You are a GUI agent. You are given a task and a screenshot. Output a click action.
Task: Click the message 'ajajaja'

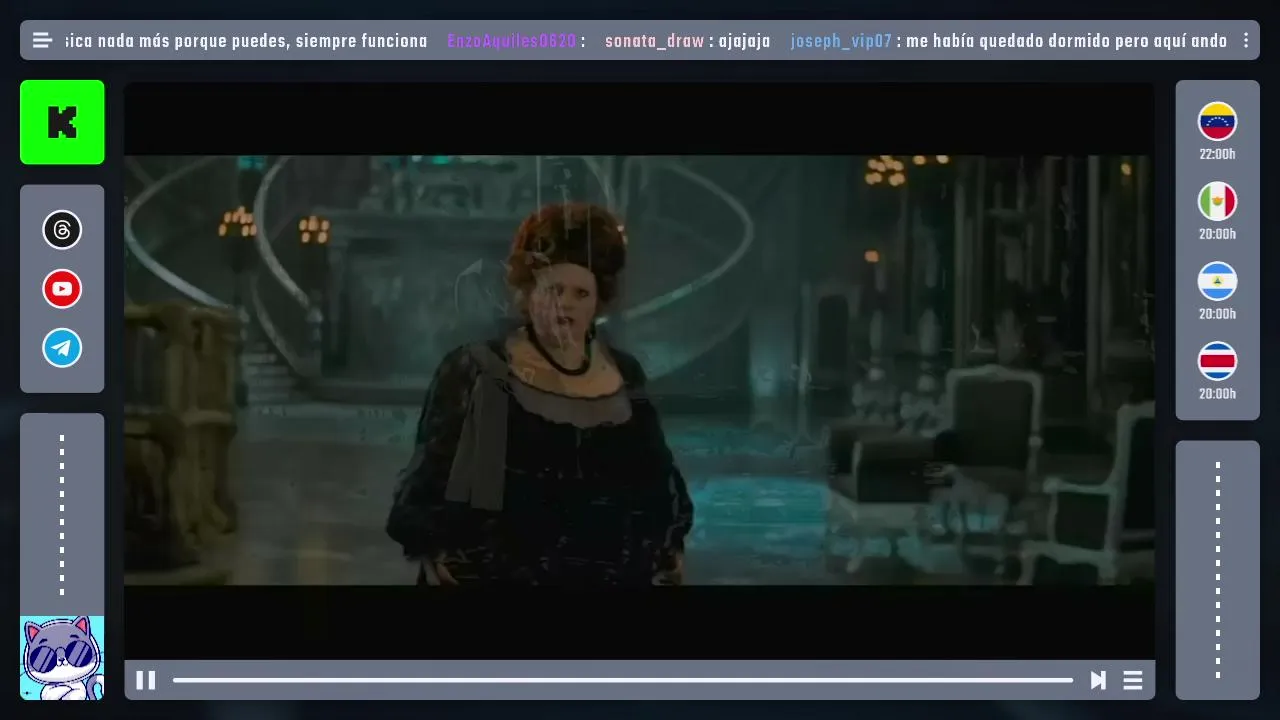745,41
